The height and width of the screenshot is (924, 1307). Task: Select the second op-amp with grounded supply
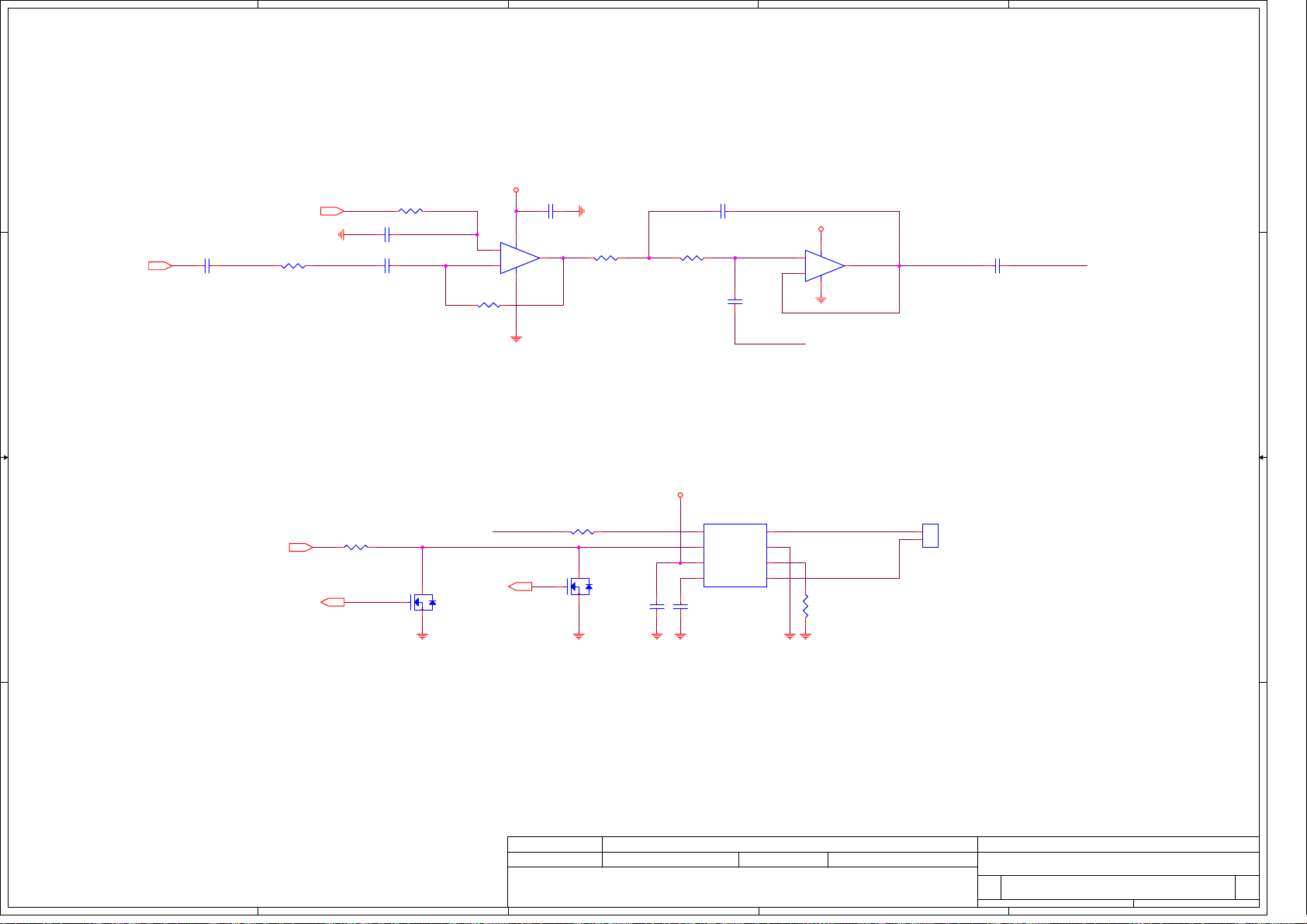pyautogui.click(x=823, y=266)
